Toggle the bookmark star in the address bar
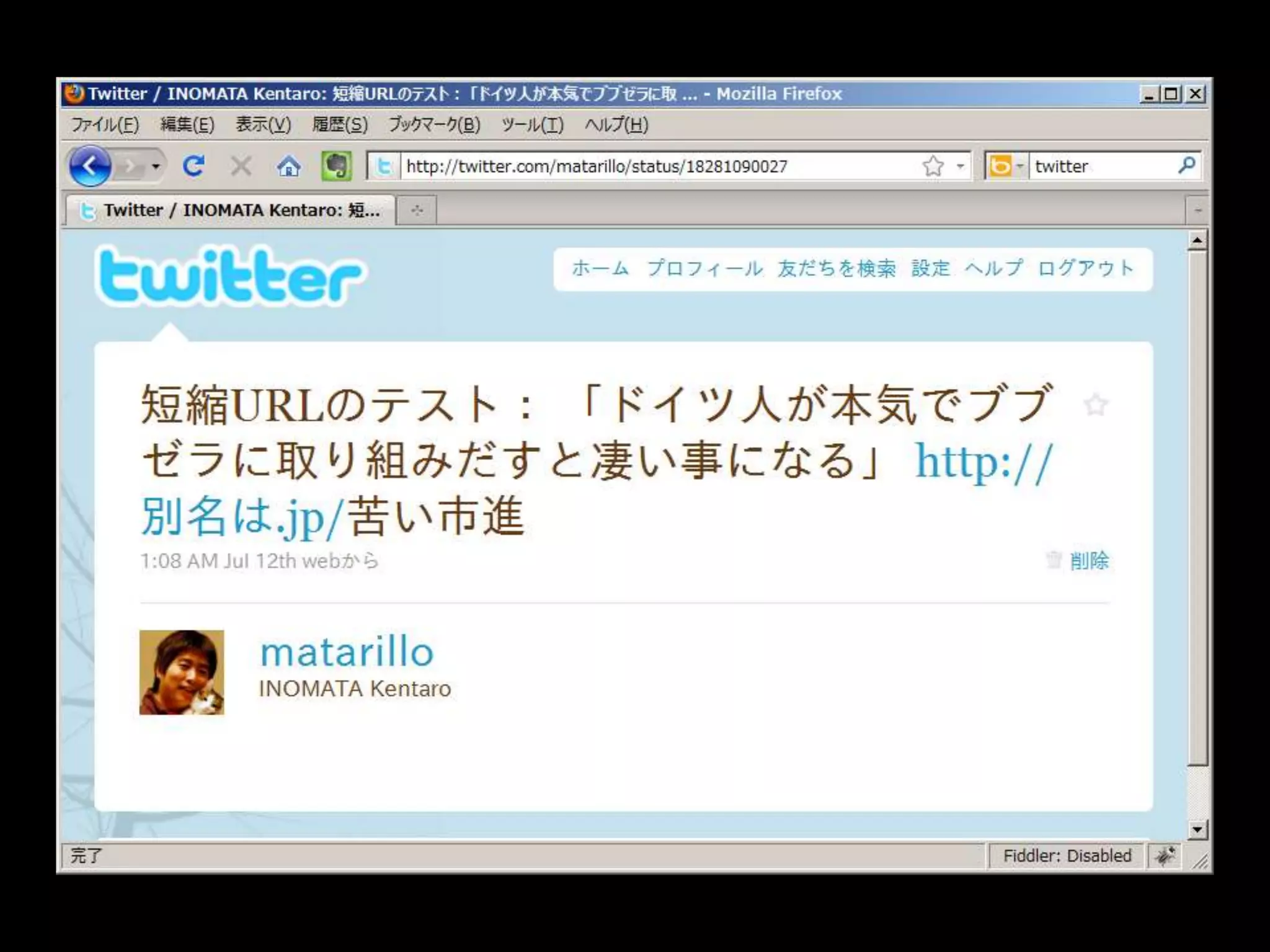 tap(933, 166)
